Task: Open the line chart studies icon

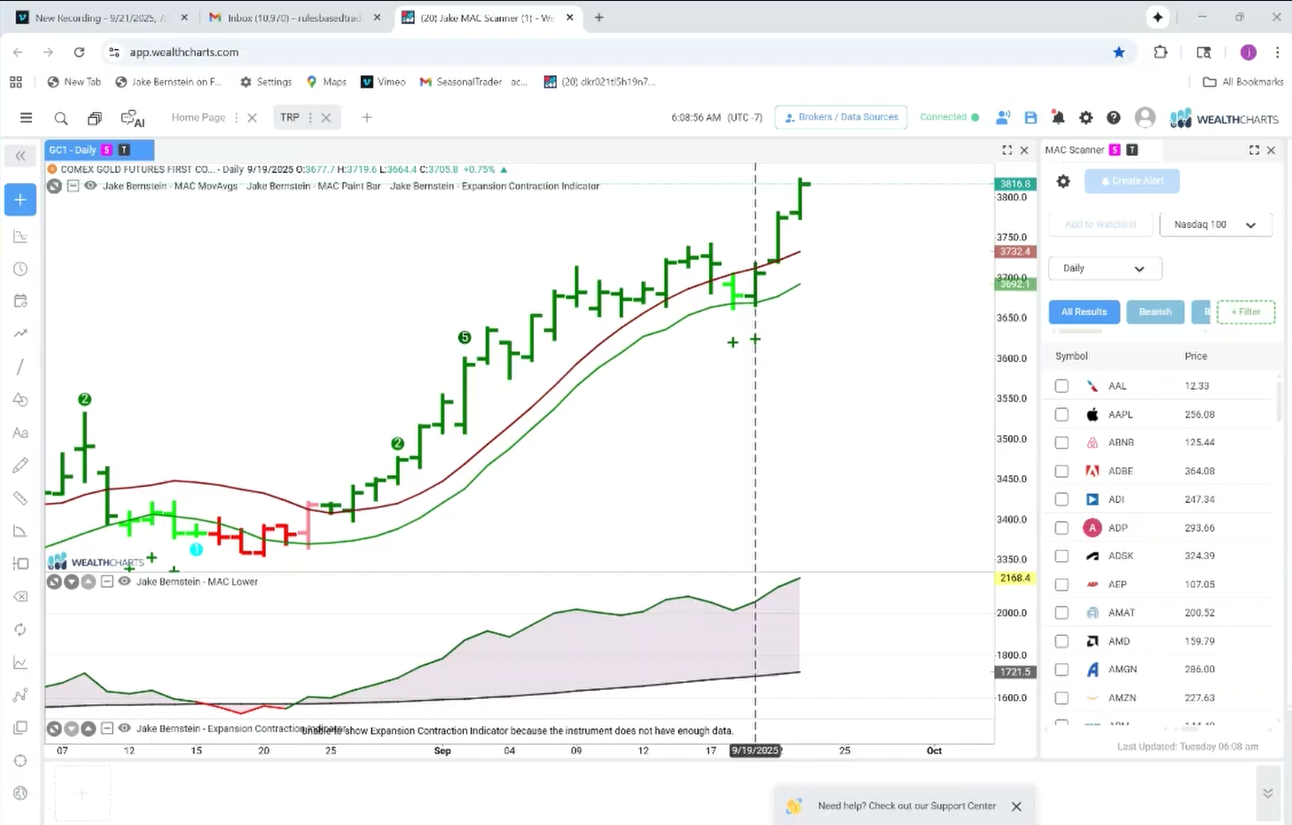Action: click(20, 662)
